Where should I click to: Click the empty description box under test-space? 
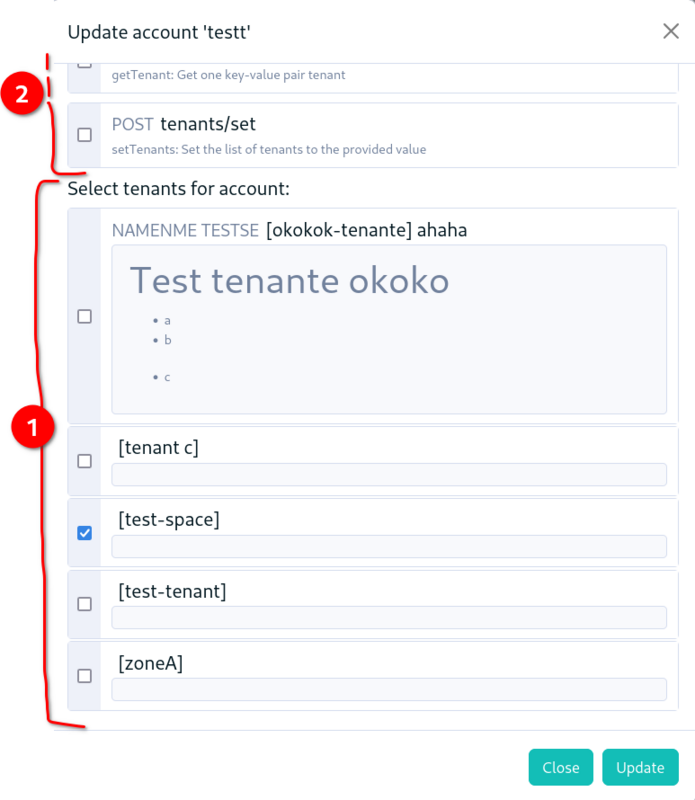(389, 546)
